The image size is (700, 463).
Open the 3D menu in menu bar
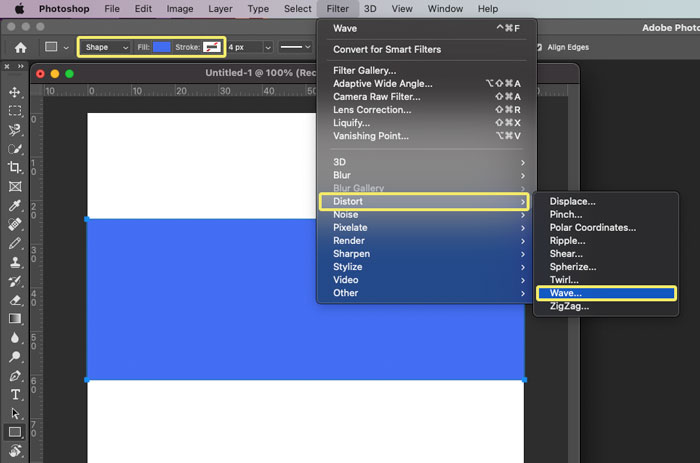(x=370, y=8)
